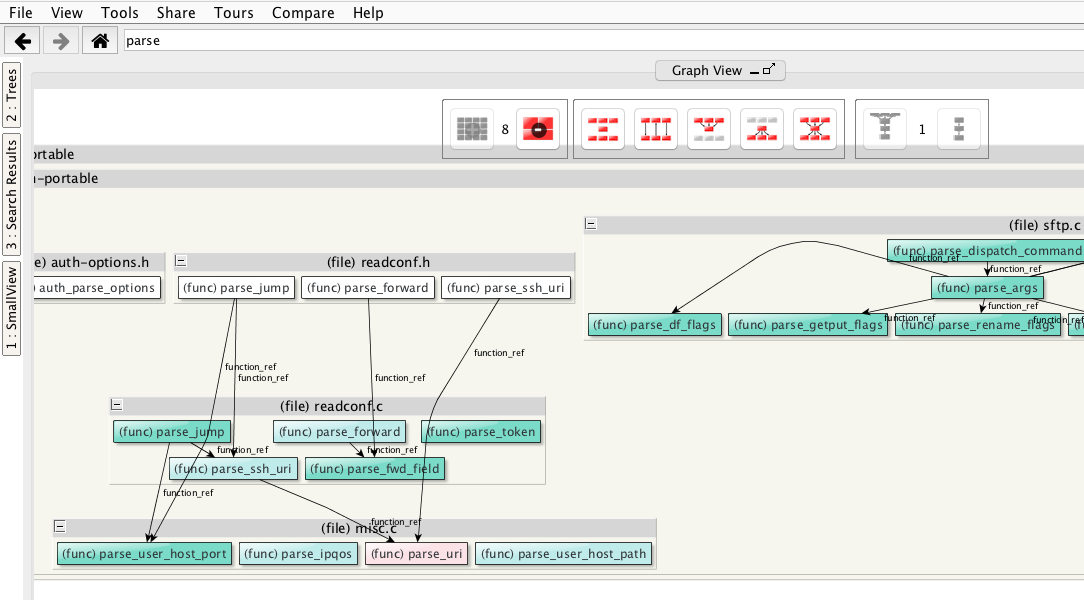The height and width of the screenshot is (600, 1084).
Task: Click the red zoom-out graph icon
Action: [537, 129]
